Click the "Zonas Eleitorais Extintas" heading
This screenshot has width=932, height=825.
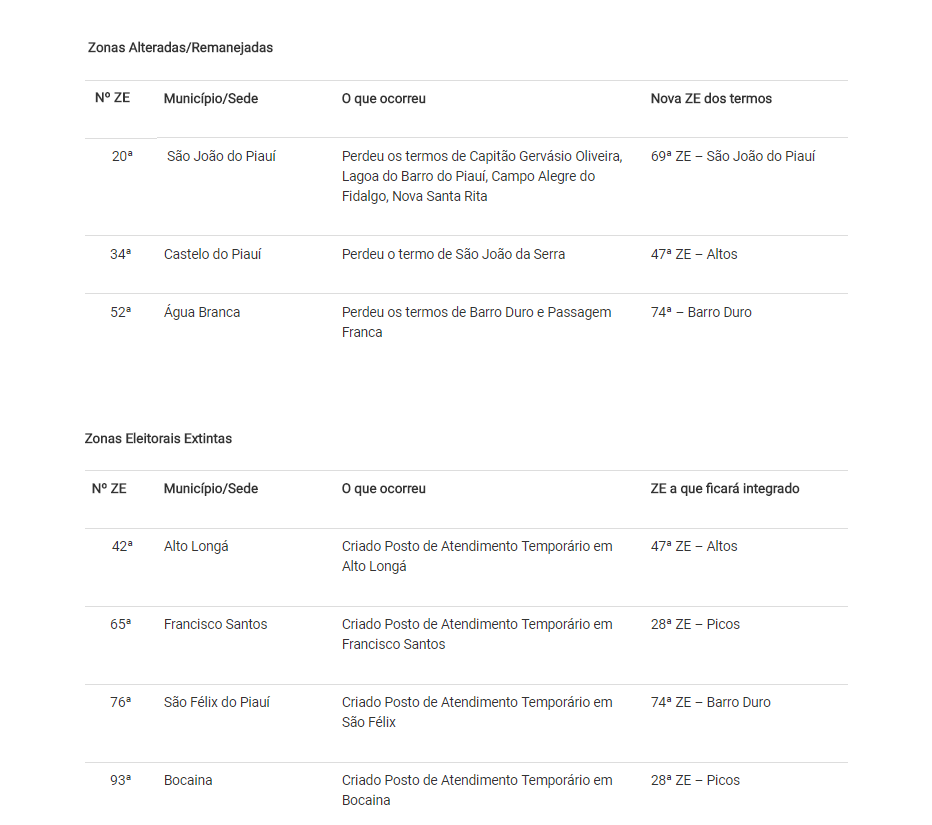[158, 439]
